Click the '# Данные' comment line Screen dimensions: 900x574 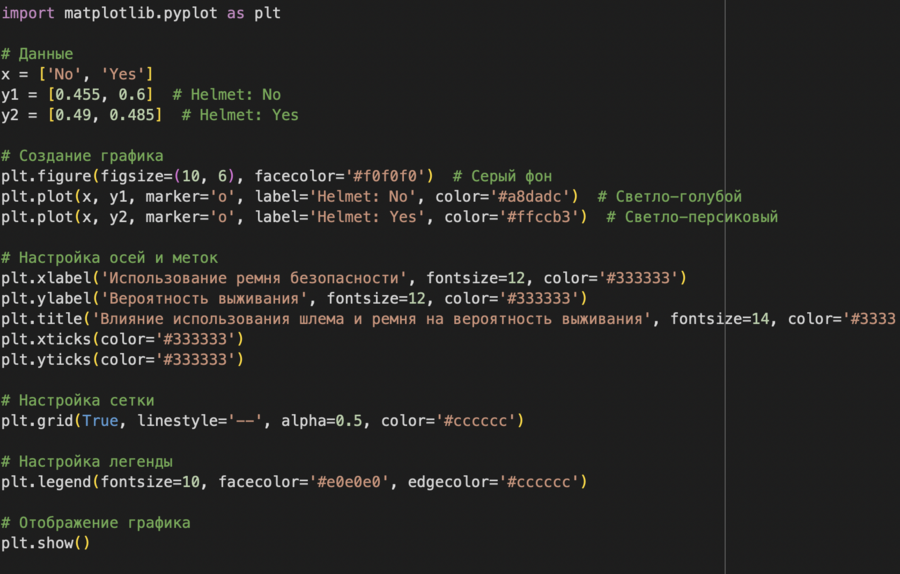point(37,54)
